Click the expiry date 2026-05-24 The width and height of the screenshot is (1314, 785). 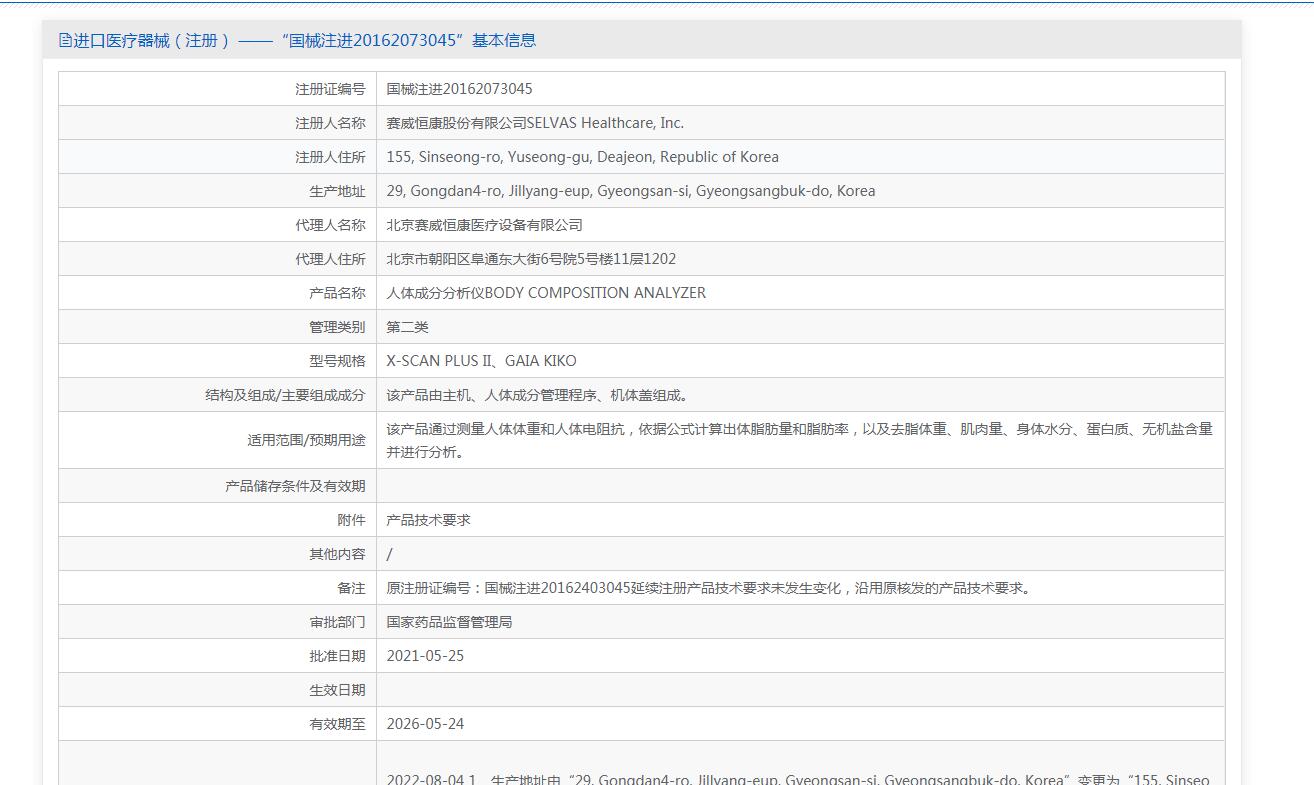(425, 724)
